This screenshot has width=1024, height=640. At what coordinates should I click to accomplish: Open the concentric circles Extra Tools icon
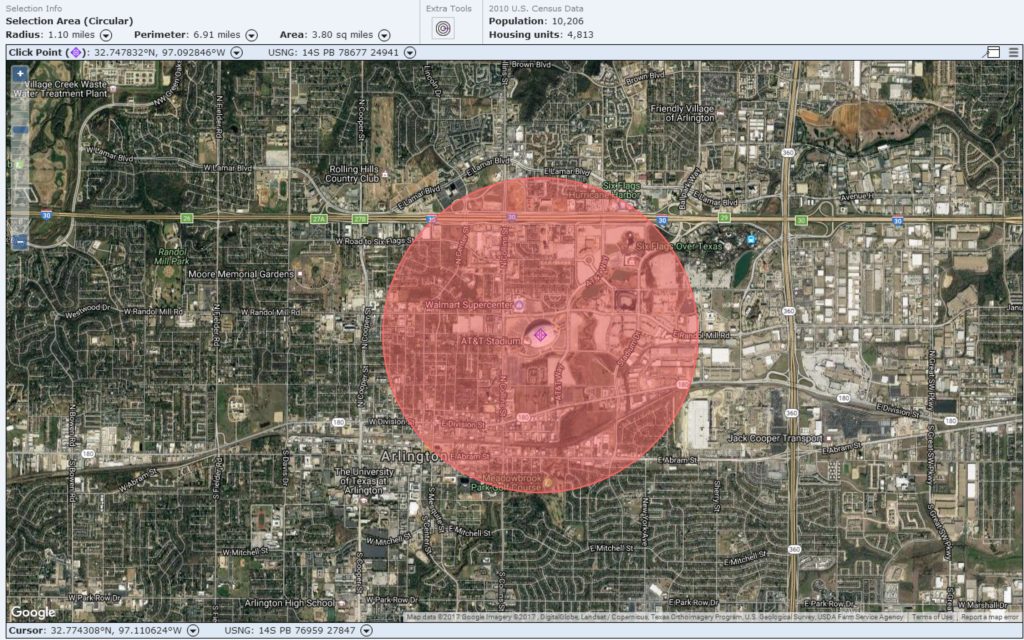(x=443, y=28)
